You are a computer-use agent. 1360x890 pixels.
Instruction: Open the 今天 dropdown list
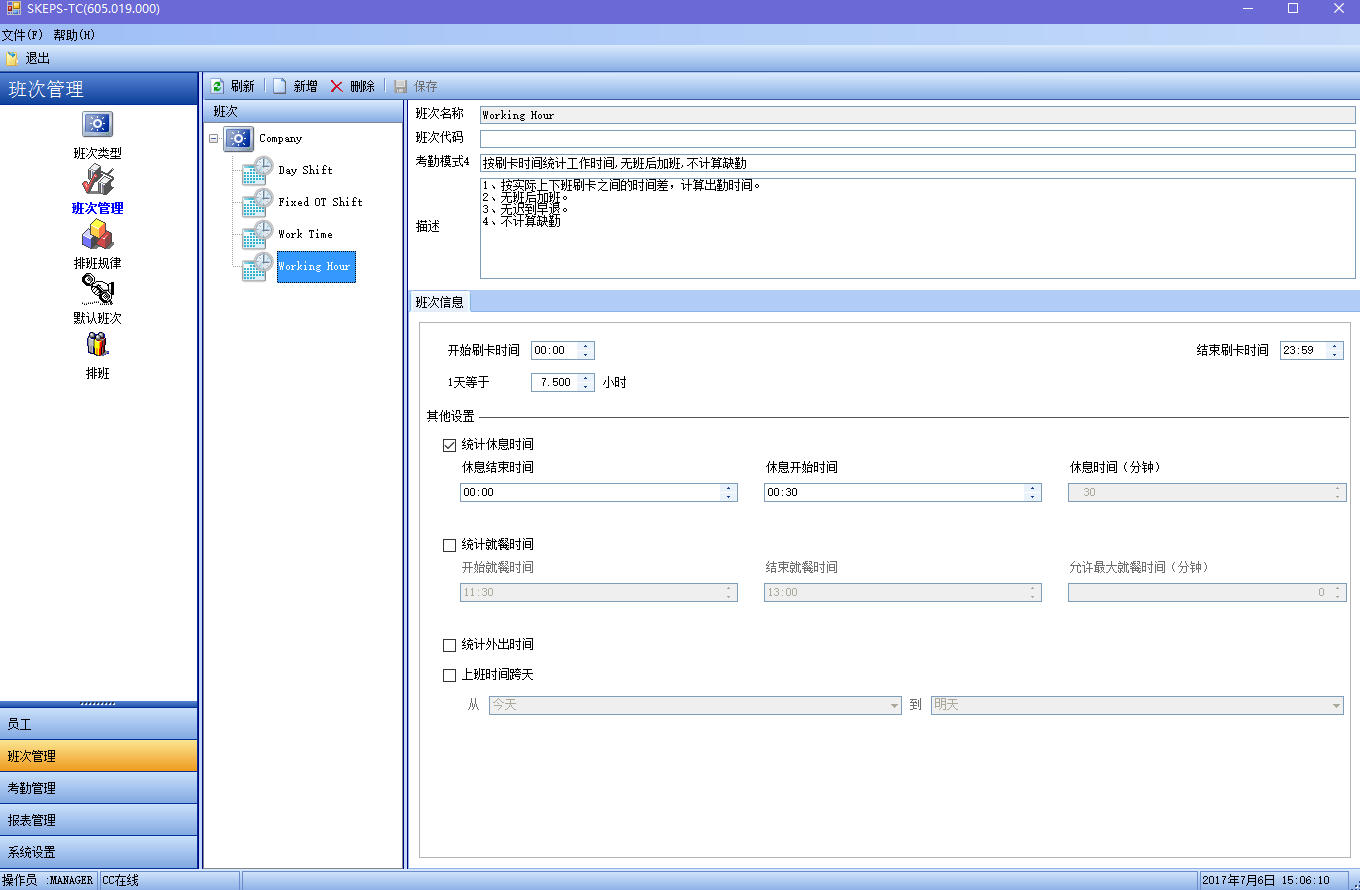tap(895, 706)
